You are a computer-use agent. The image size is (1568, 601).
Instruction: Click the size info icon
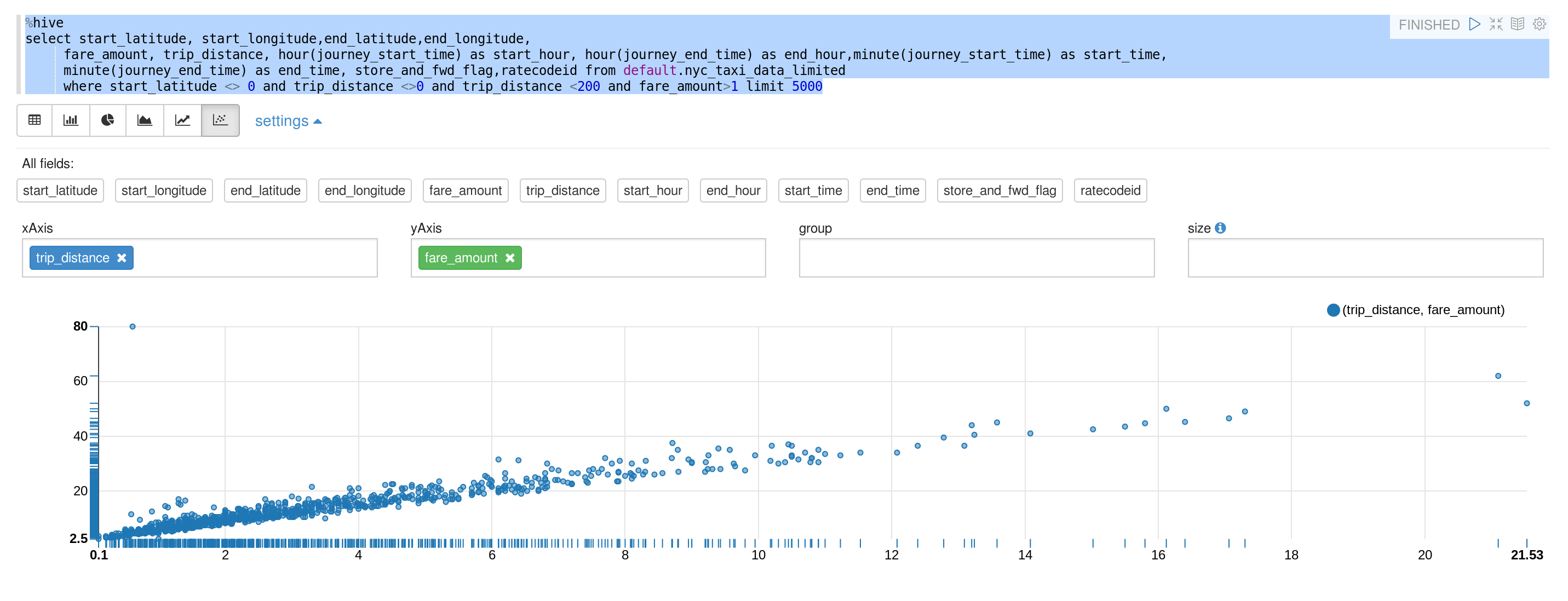pyautogui.click(x=1220, y=228)
